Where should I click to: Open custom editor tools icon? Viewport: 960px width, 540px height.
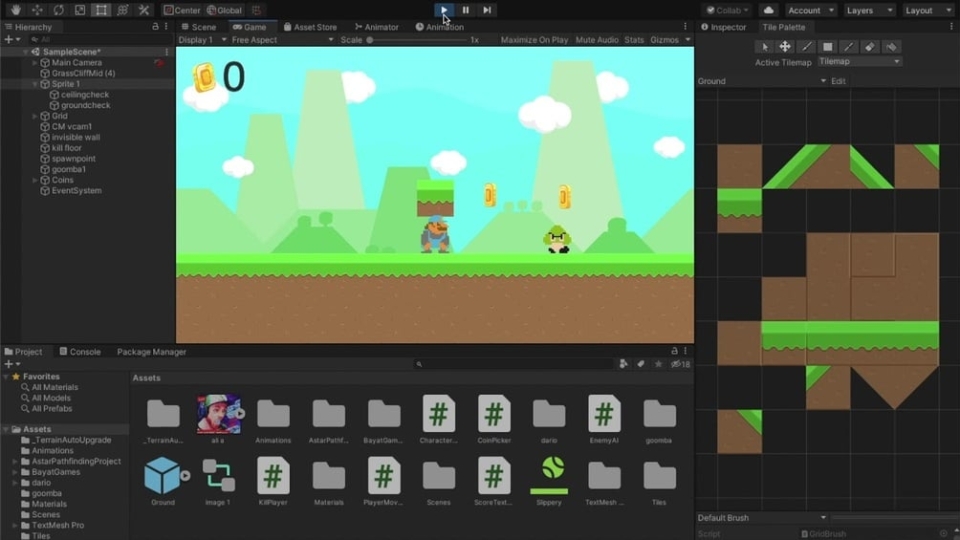coord(144,10)
